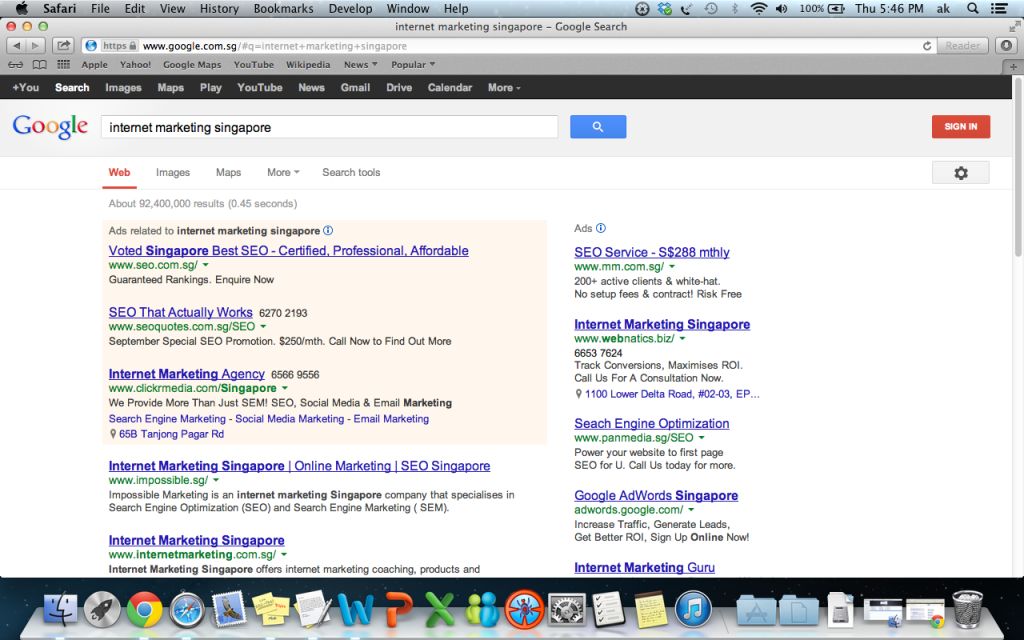
Task: Click Gmail in the Google black bar
Action: pyautogui.click(x=355, y=88)
